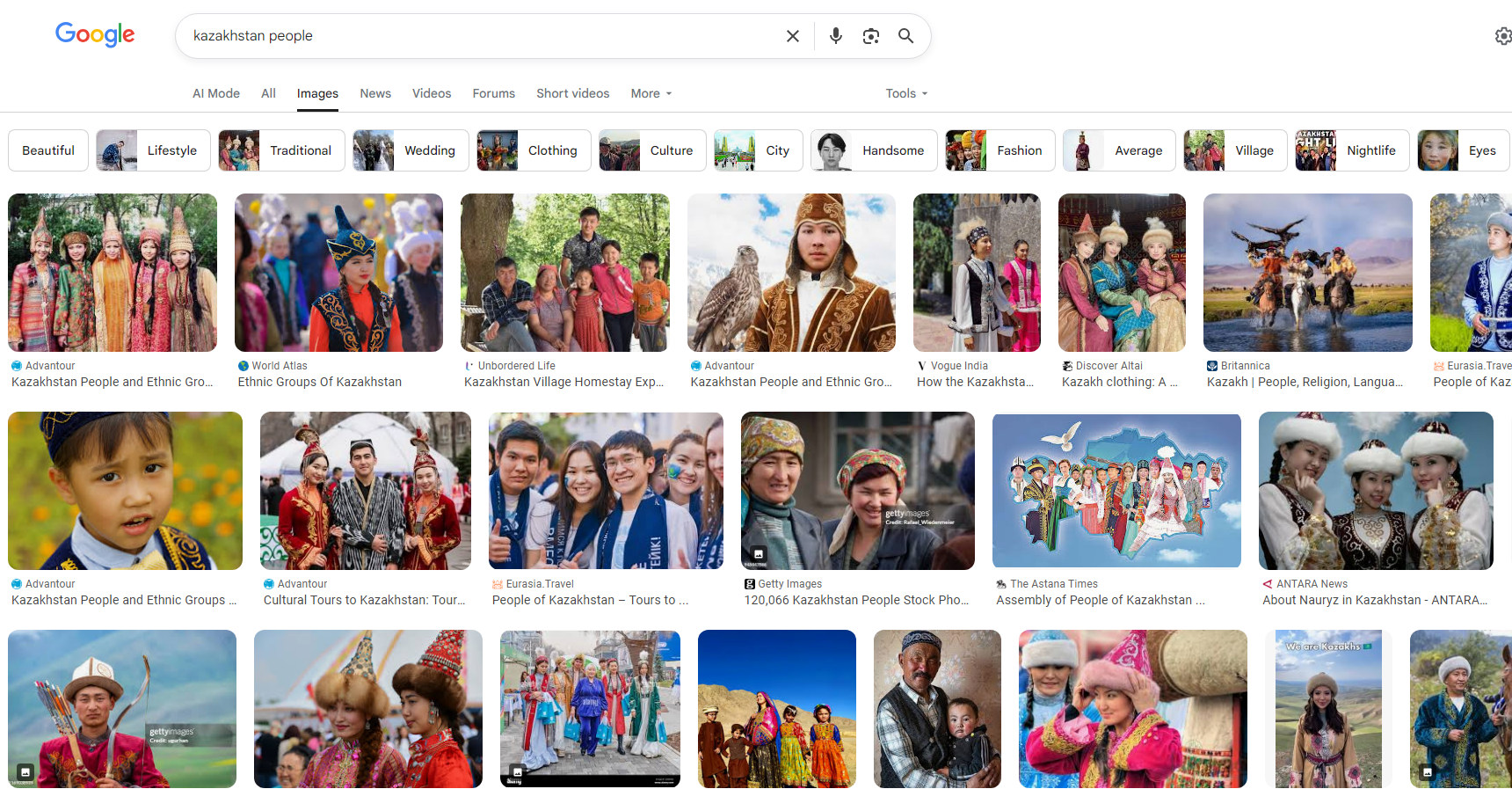1512x789 pixels.
Task: Open search by image camera icon
Action: 870,36
